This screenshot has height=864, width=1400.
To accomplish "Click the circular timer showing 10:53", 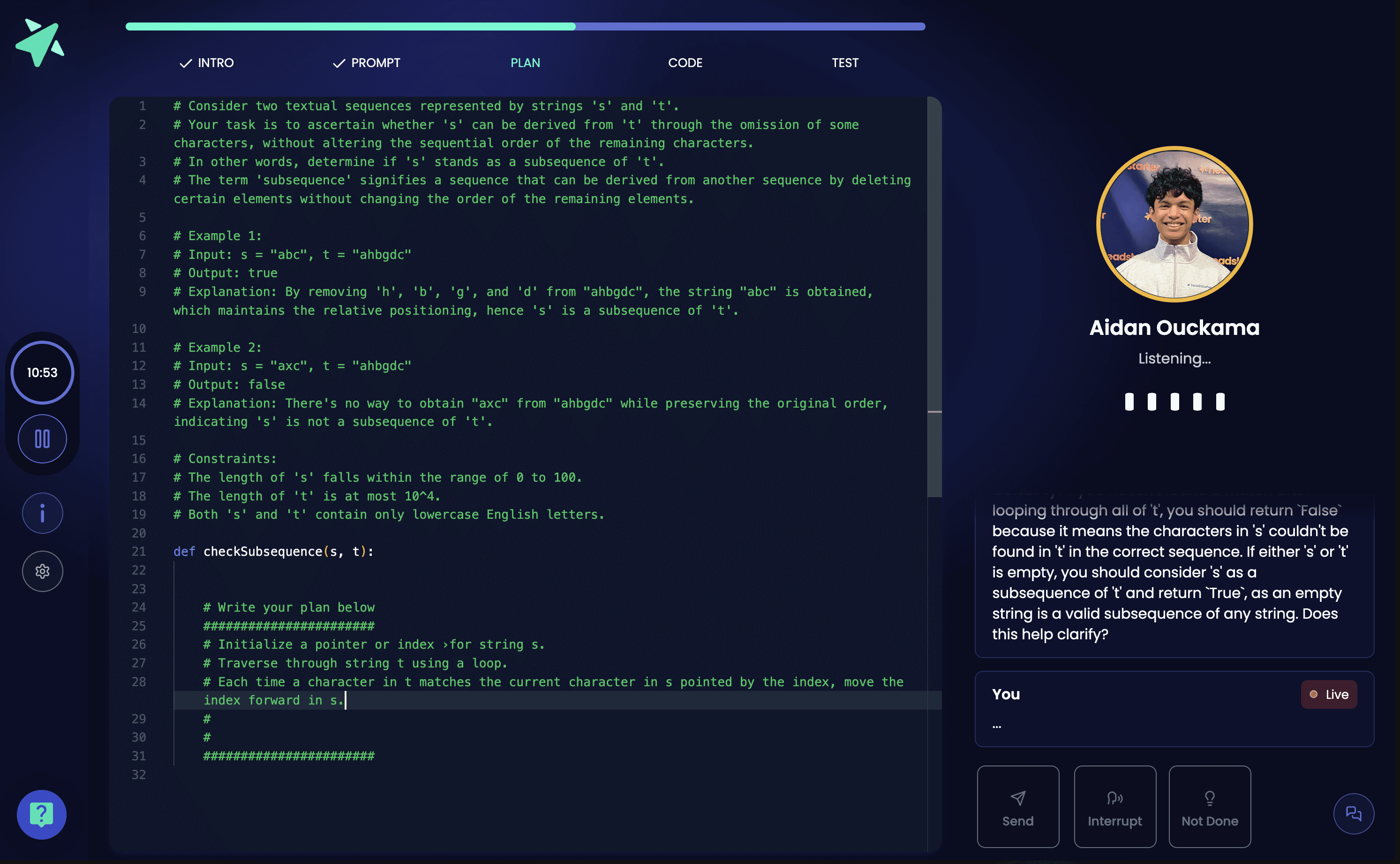I will [42, 372].
